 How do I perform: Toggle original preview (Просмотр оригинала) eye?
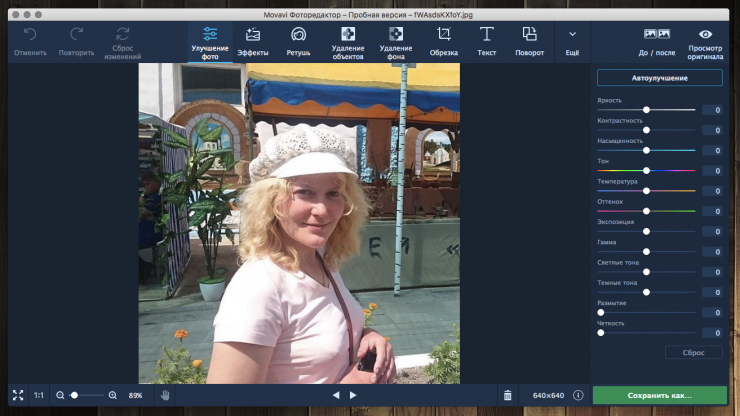[x=706, y=41]
